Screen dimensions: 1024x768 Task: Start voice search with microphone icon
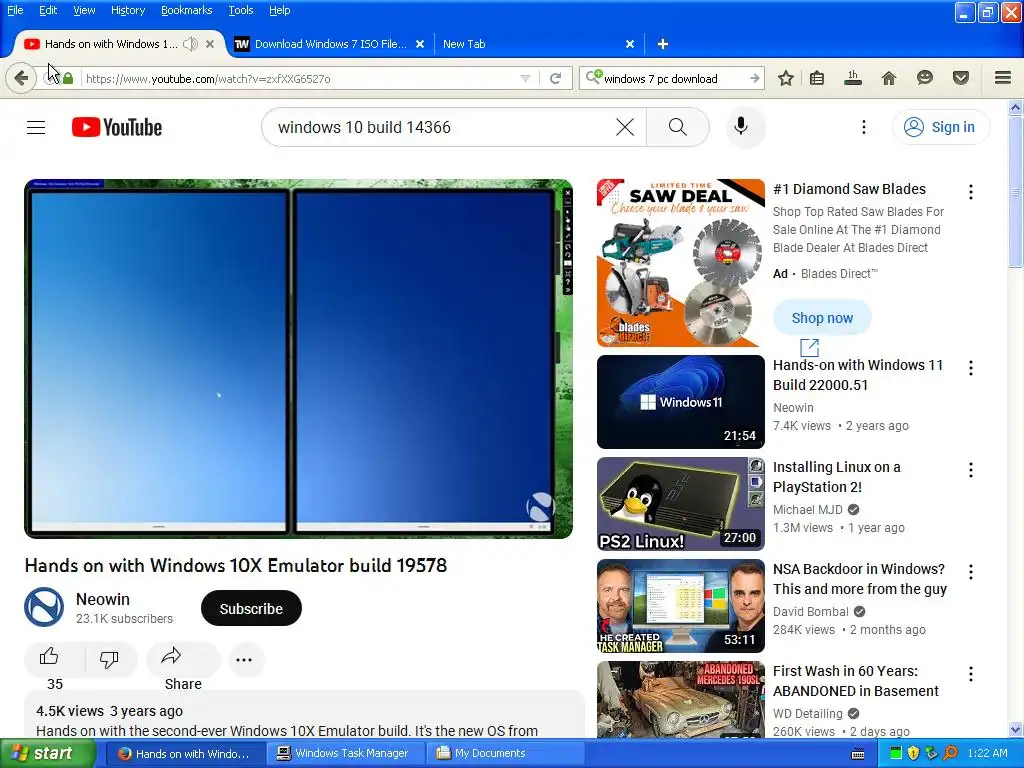point(741,127)
